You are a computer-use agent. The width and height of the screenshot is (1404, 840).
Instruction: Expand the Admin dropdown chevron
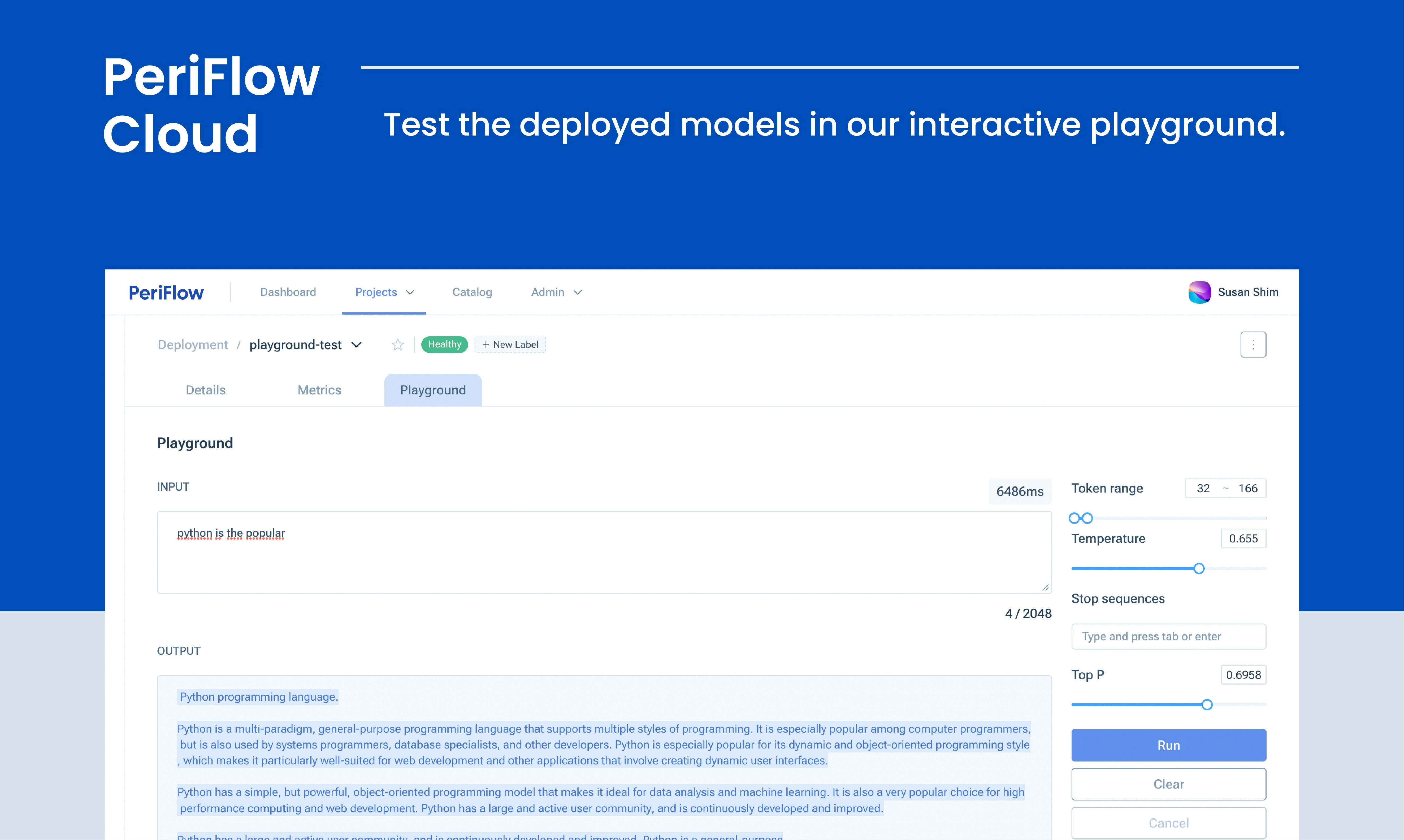(578, 293)
